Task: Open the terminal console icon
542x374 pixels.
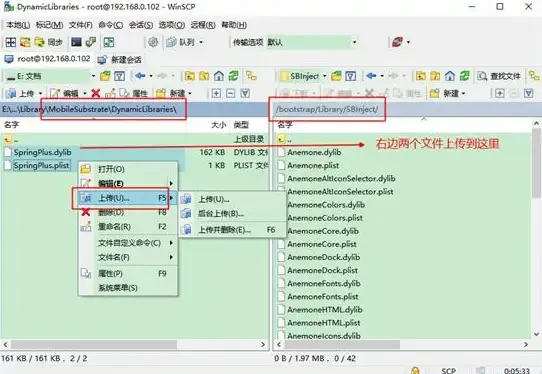Action: (76, 42)
